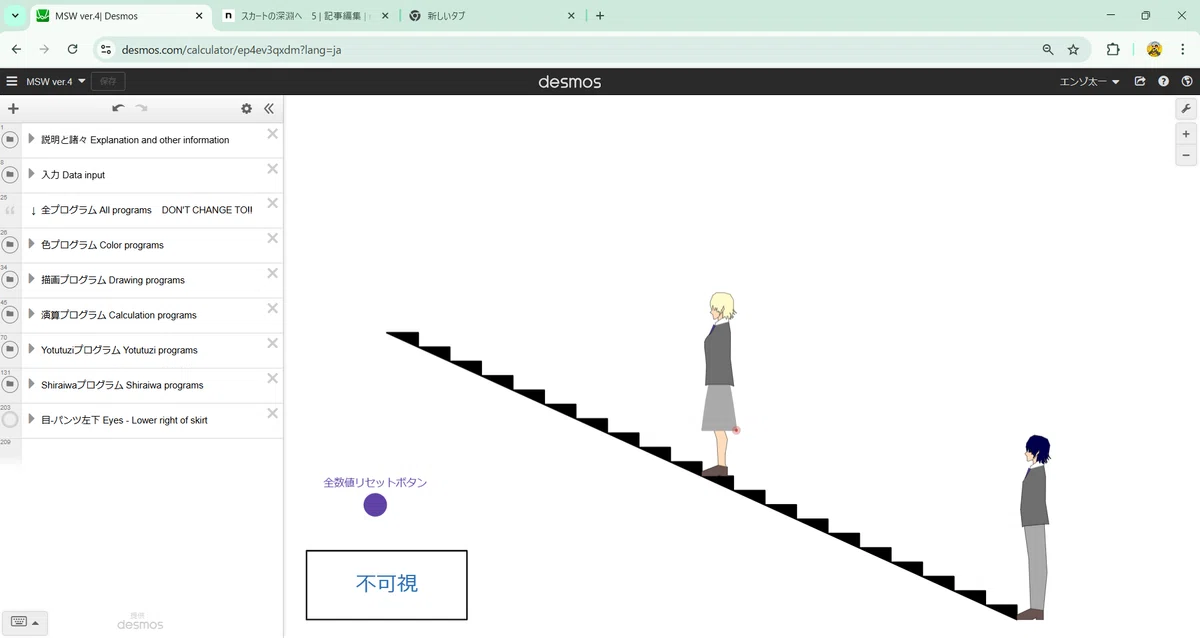
Task: Zoom out with the minus button
Action: pyautogui.click(x=1186, y=155)
